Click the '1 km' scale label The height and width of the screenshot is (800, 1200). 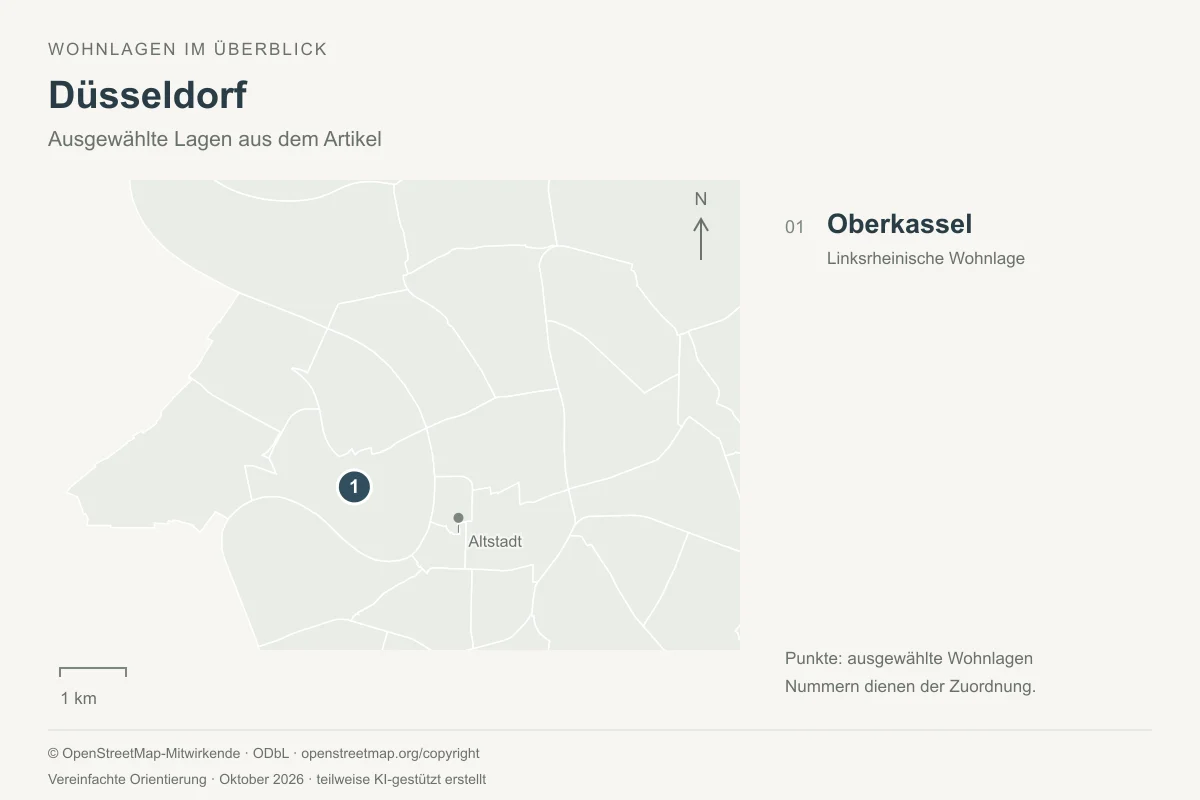[79, 698]
